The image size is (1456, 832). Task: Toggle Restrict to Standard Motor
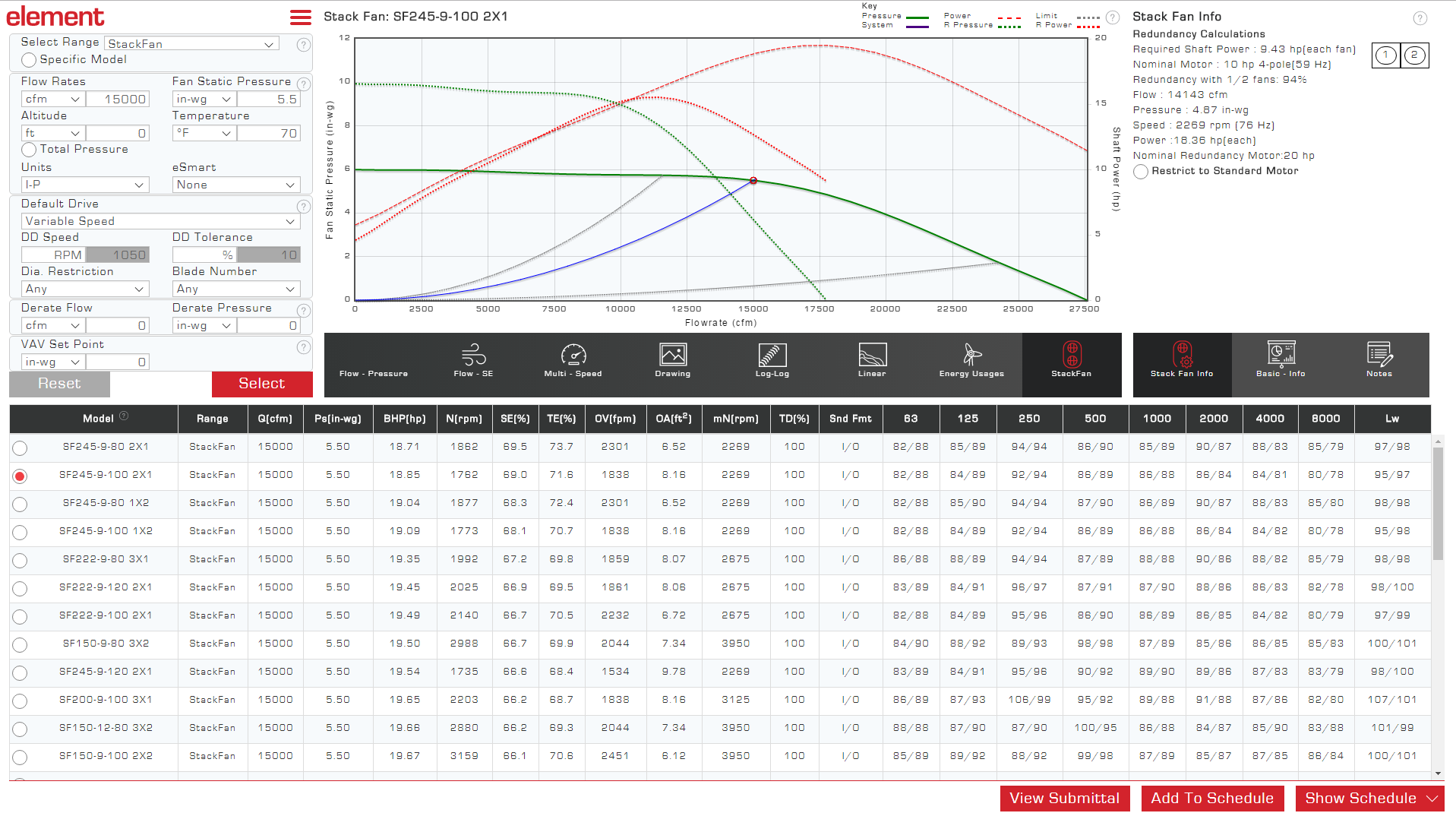coord(1140,172)
